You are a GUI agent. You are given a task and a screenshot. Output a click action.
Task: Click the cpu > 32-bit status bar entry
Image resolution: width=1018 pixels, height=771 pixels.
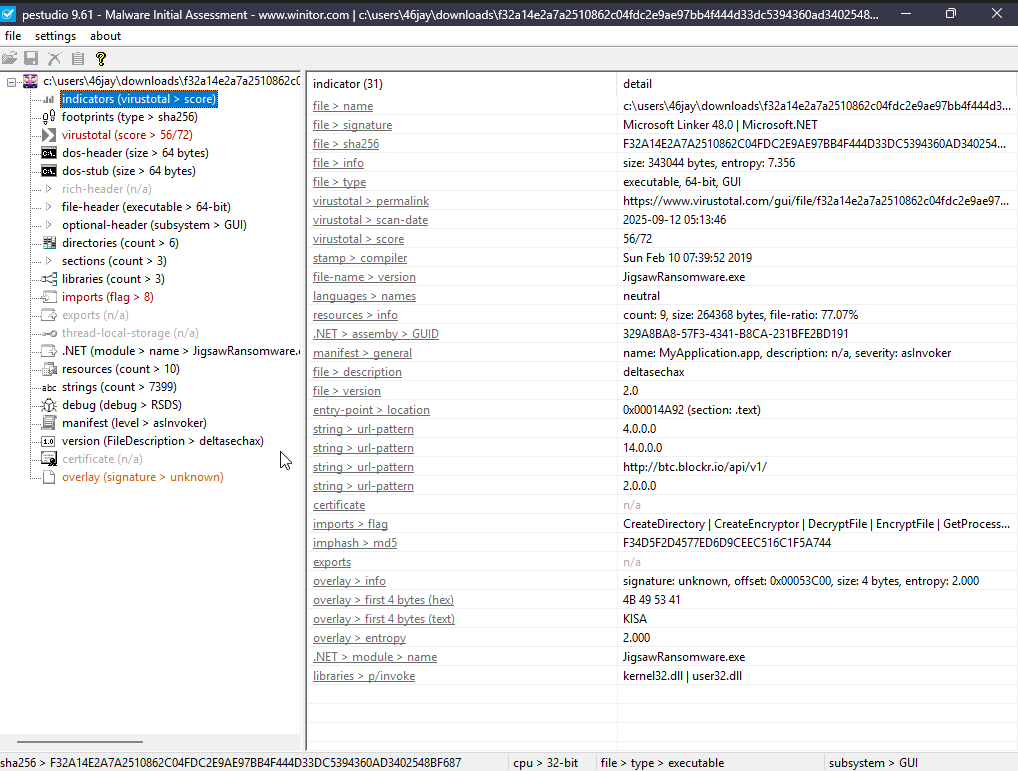[545, 763]
